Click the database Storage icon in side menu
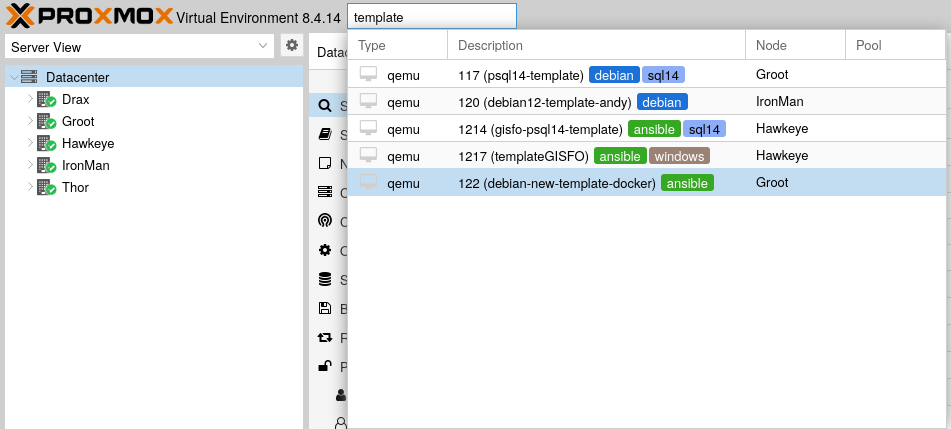This screenshot has width=951, height=429. [324, 279]
